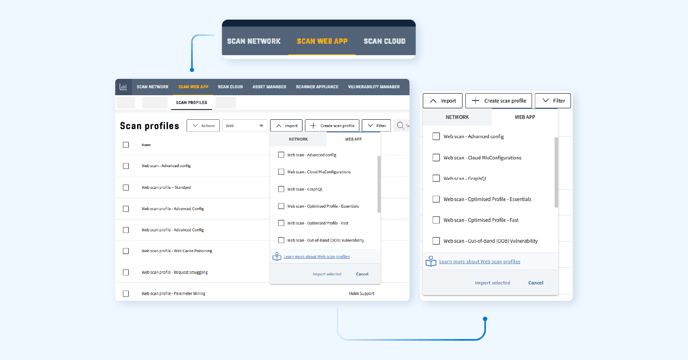The image size is (688, 360).
Task: Open the dashboard chart icon in main window
Action: pos(123,87)
